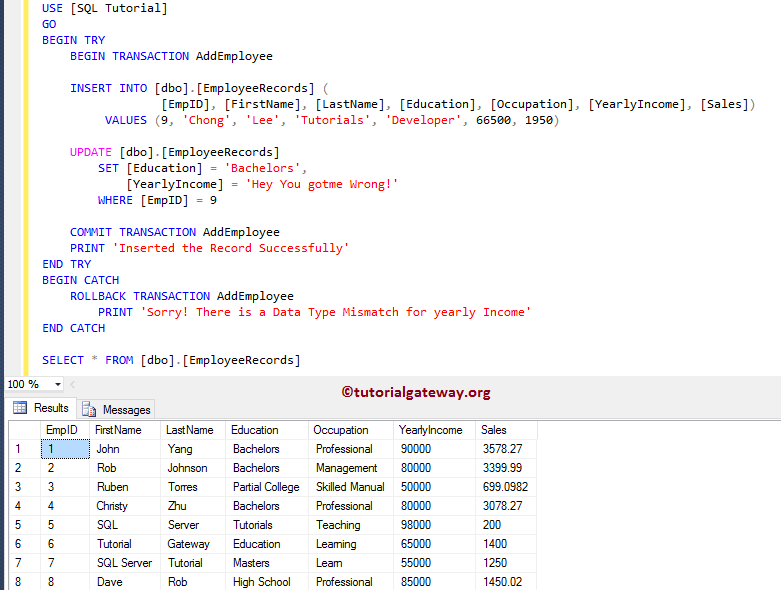The height and width of the screenshot is (590, 781).
Task: Click Occupation cell 'Skilled Manual'
Action: pos(350,487)
